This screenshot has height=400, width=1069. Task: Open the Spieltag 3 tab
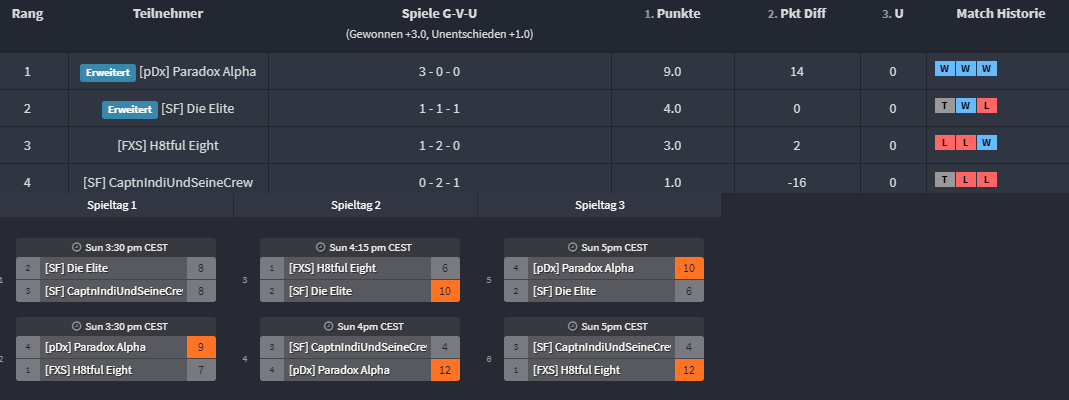pyautogui.click(x=600, y=204)
